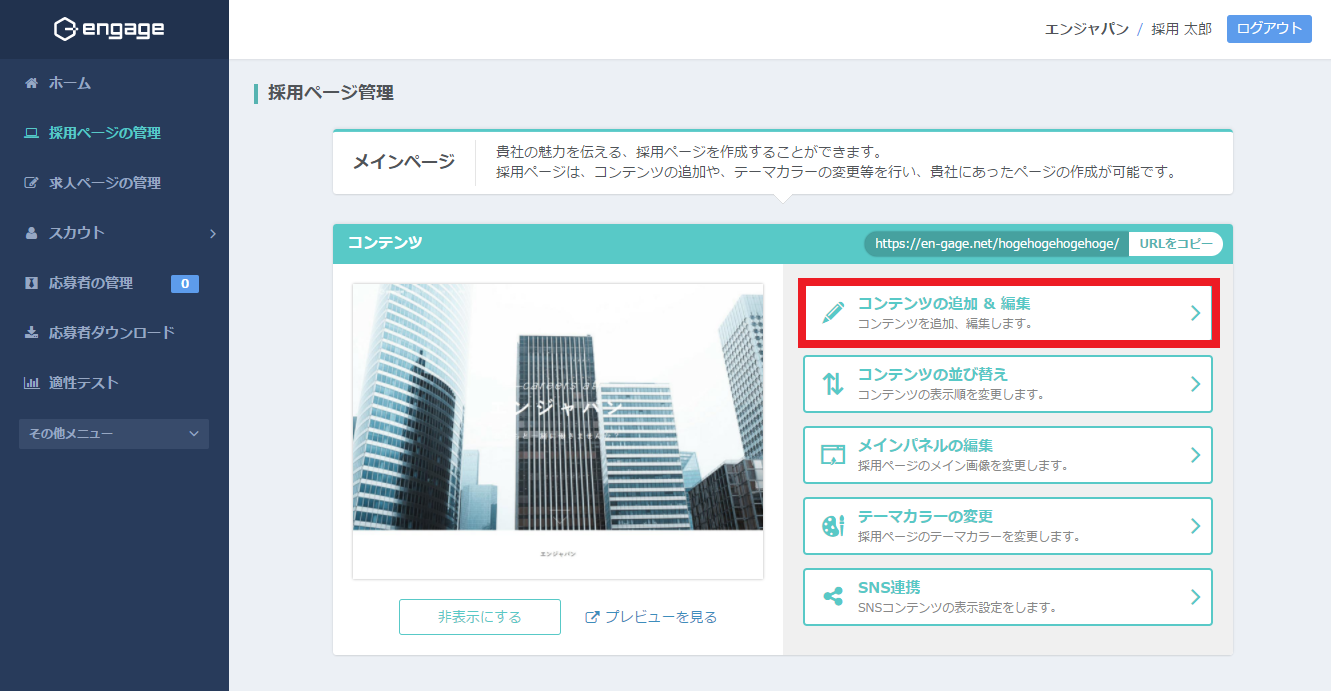
Task: Click the page URL en-gage.net/hogehogehogehoge/
Action: pyautogui.click(x=997, y=243)
